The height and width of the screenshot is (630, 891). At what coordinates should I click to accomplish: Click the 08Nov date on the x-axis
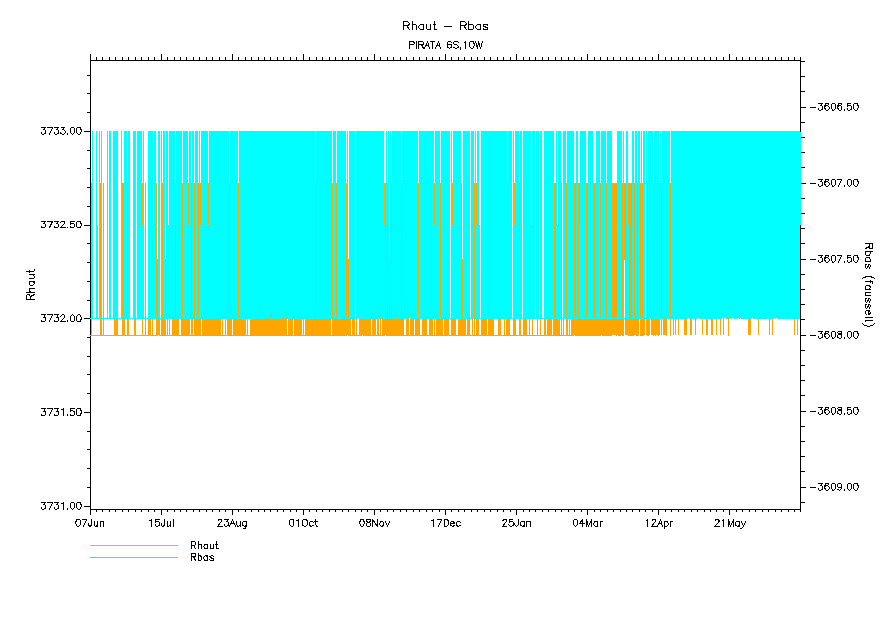[x=374, y=523]
